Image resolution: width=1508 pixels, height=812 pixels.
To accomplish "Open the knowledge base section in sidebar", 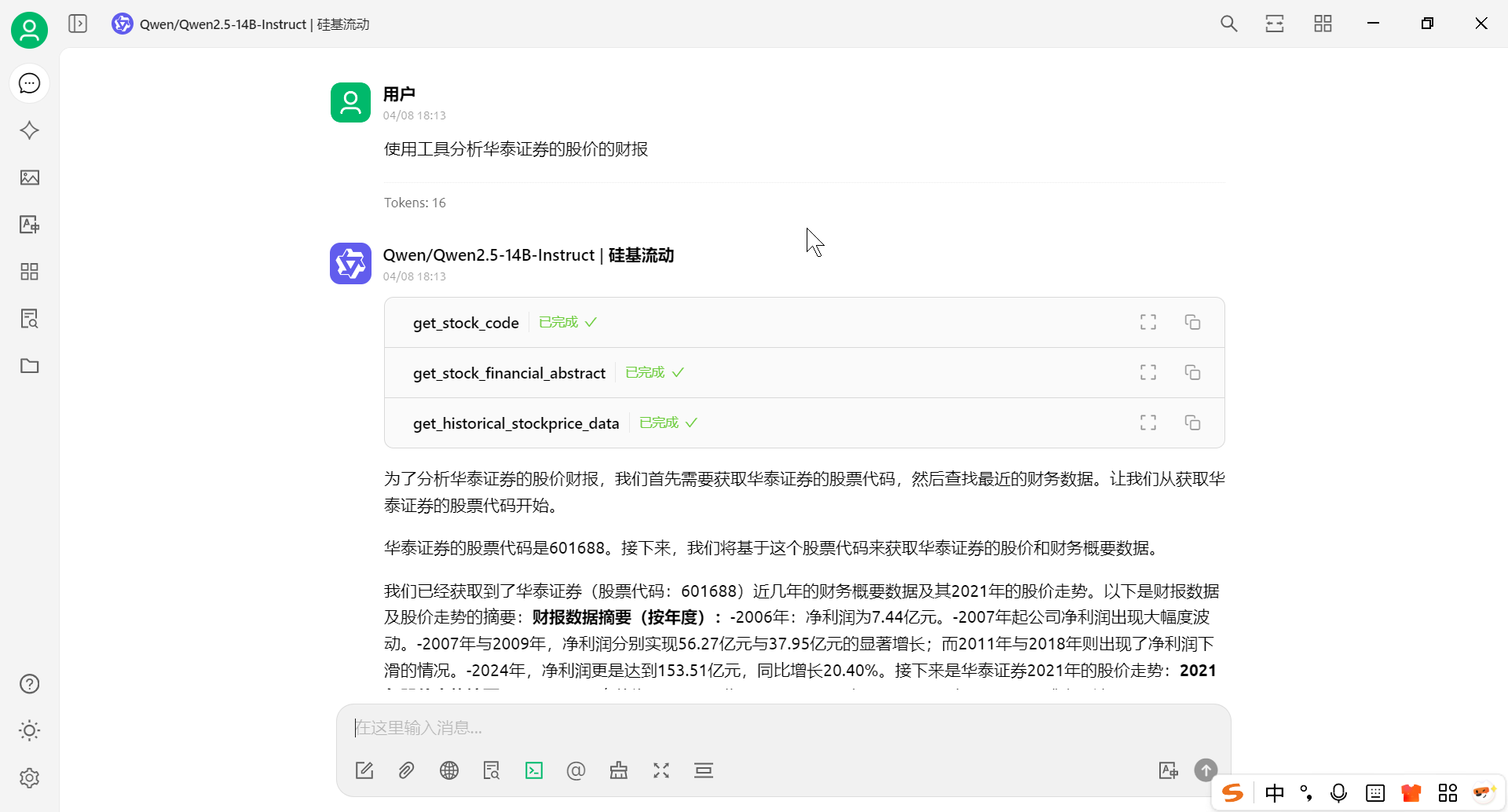I will pos(29,319).
